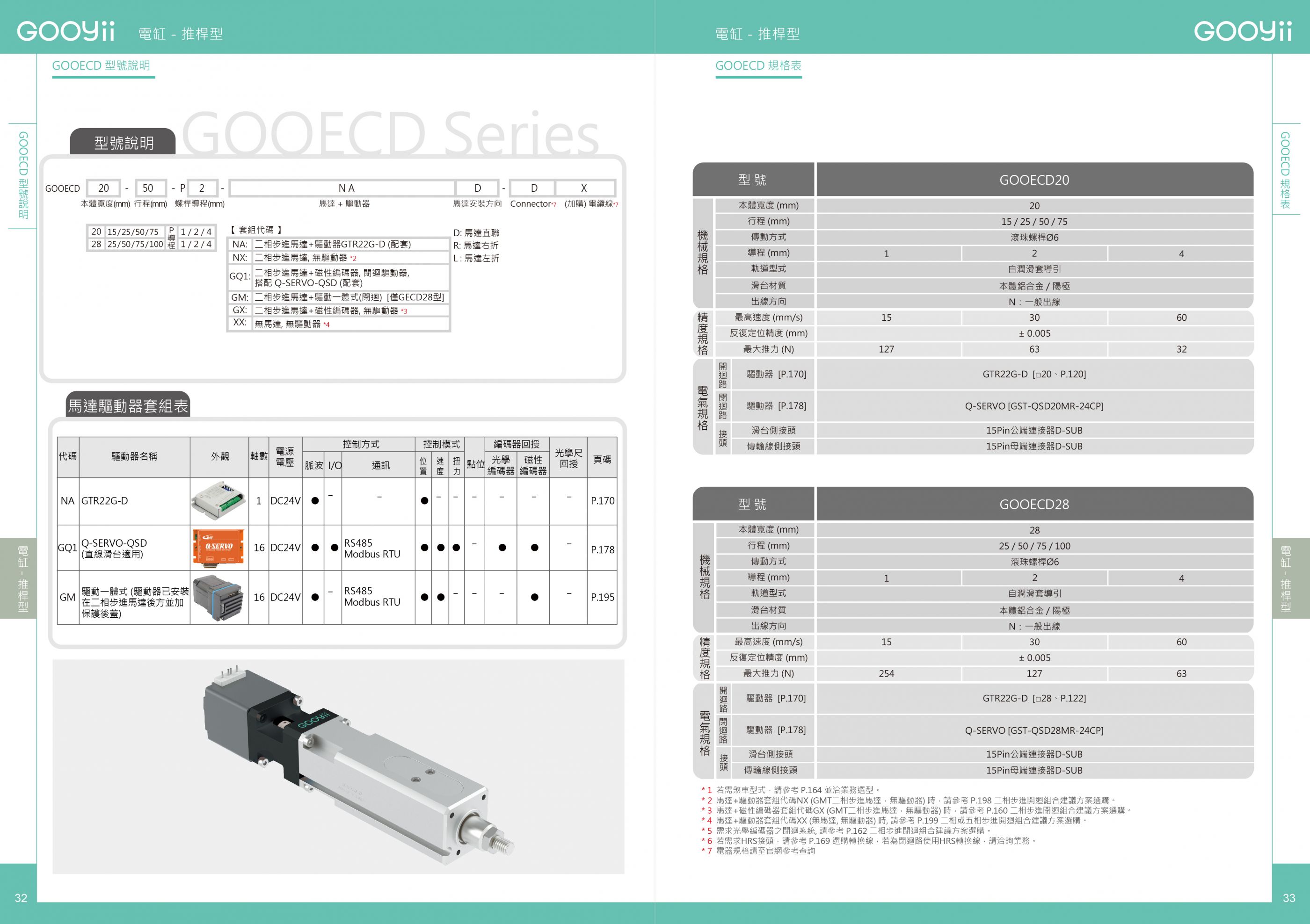Open the left edge GOOECD 型號說明 side tab
Image resolution: width=1310 pixels, height=924 pixels.
click(23, 176)
